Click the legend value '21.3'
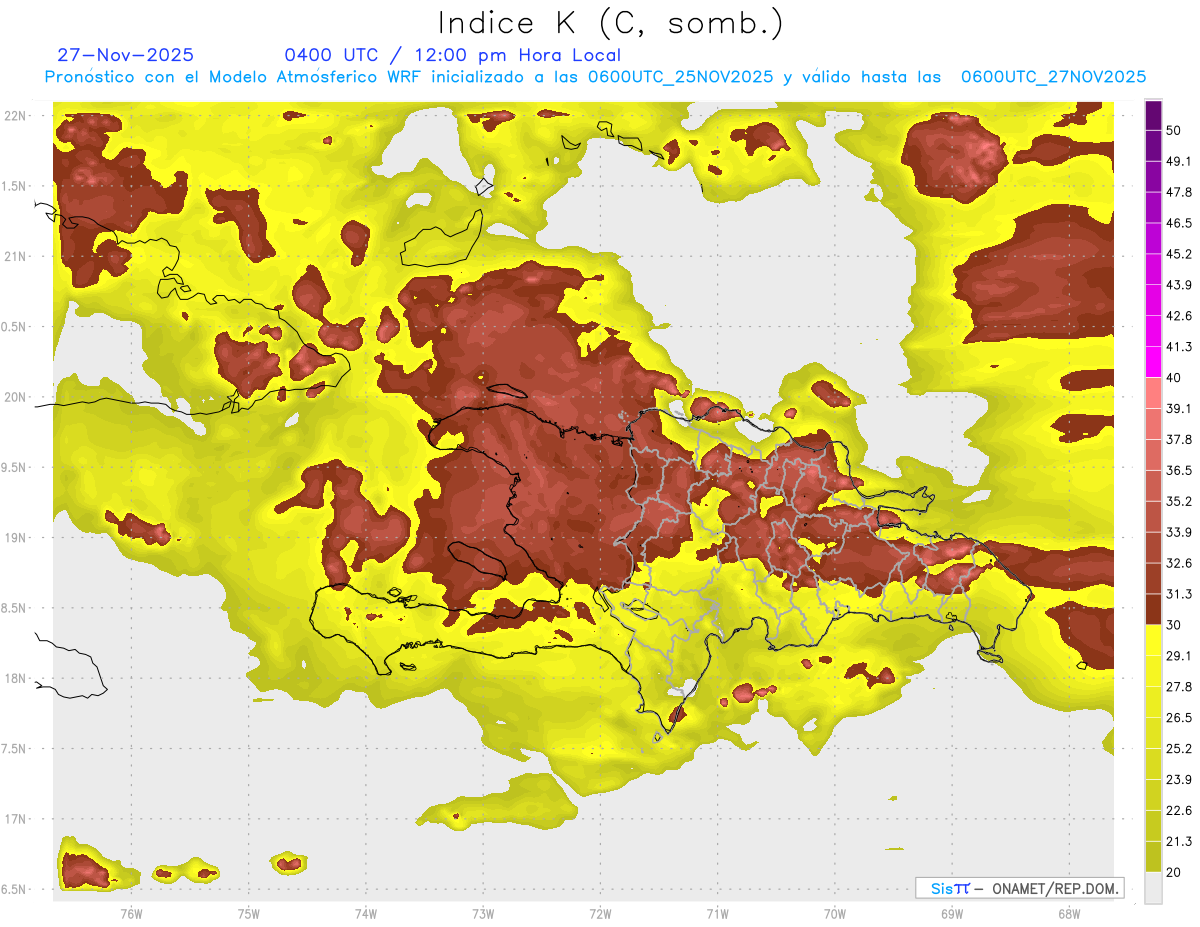Screen dimensions: 1200x927 [1179, 842]
